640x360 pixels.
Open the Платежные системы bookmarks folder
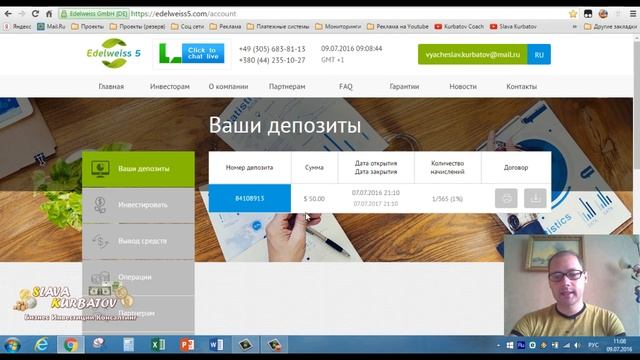point(278,27)
